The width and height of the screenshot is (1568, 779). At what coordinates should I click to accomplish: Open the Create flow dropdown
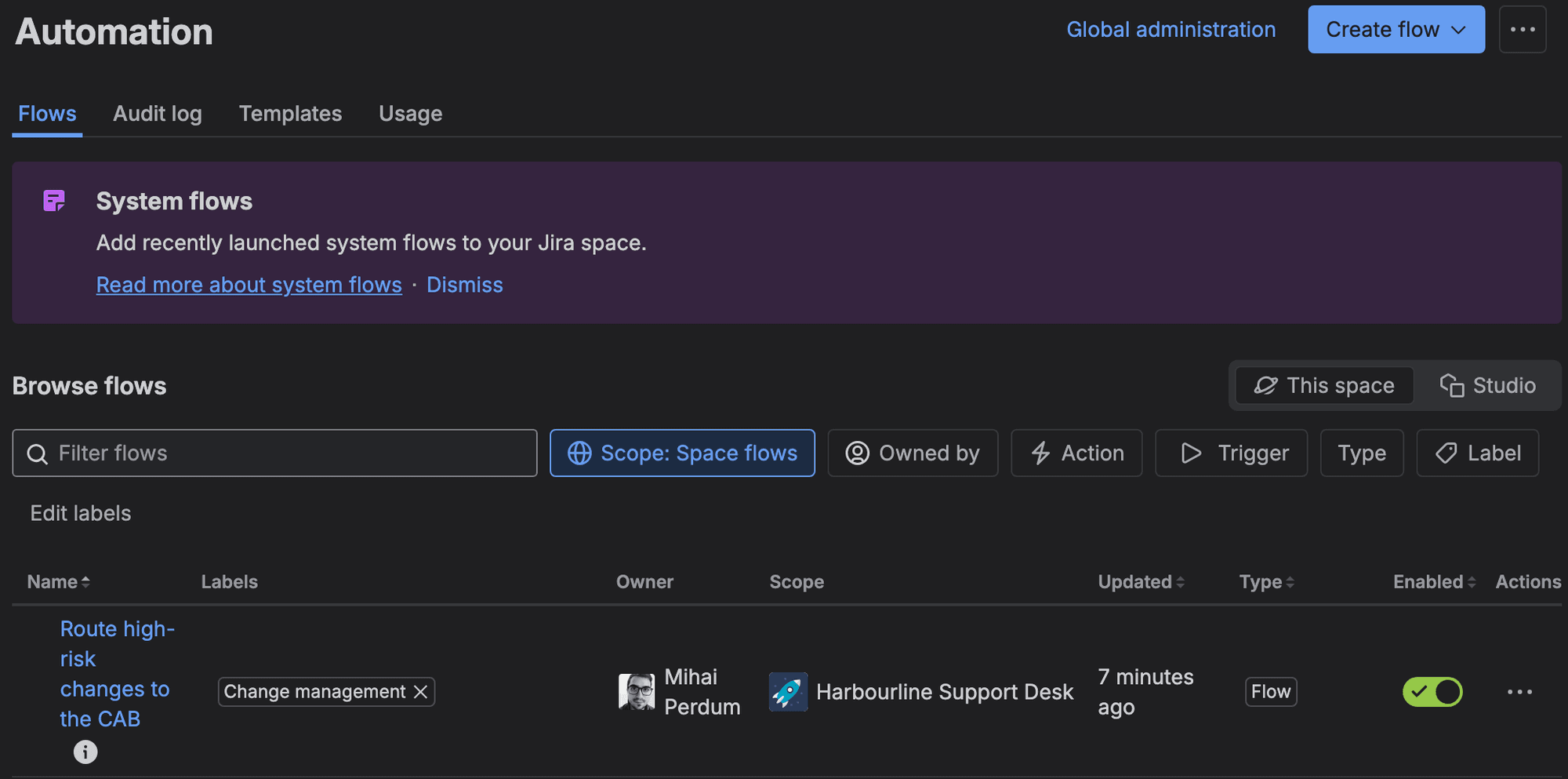1396,30
